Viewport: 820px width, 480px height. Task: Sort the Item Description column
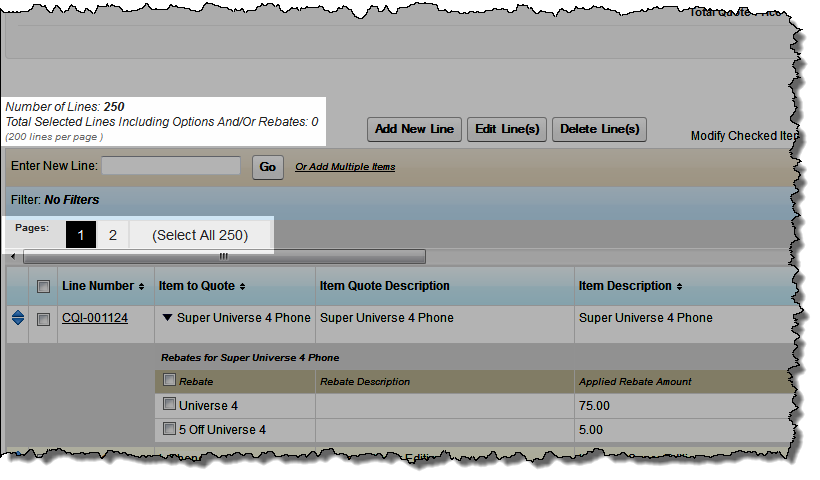[x=679, y=287]
